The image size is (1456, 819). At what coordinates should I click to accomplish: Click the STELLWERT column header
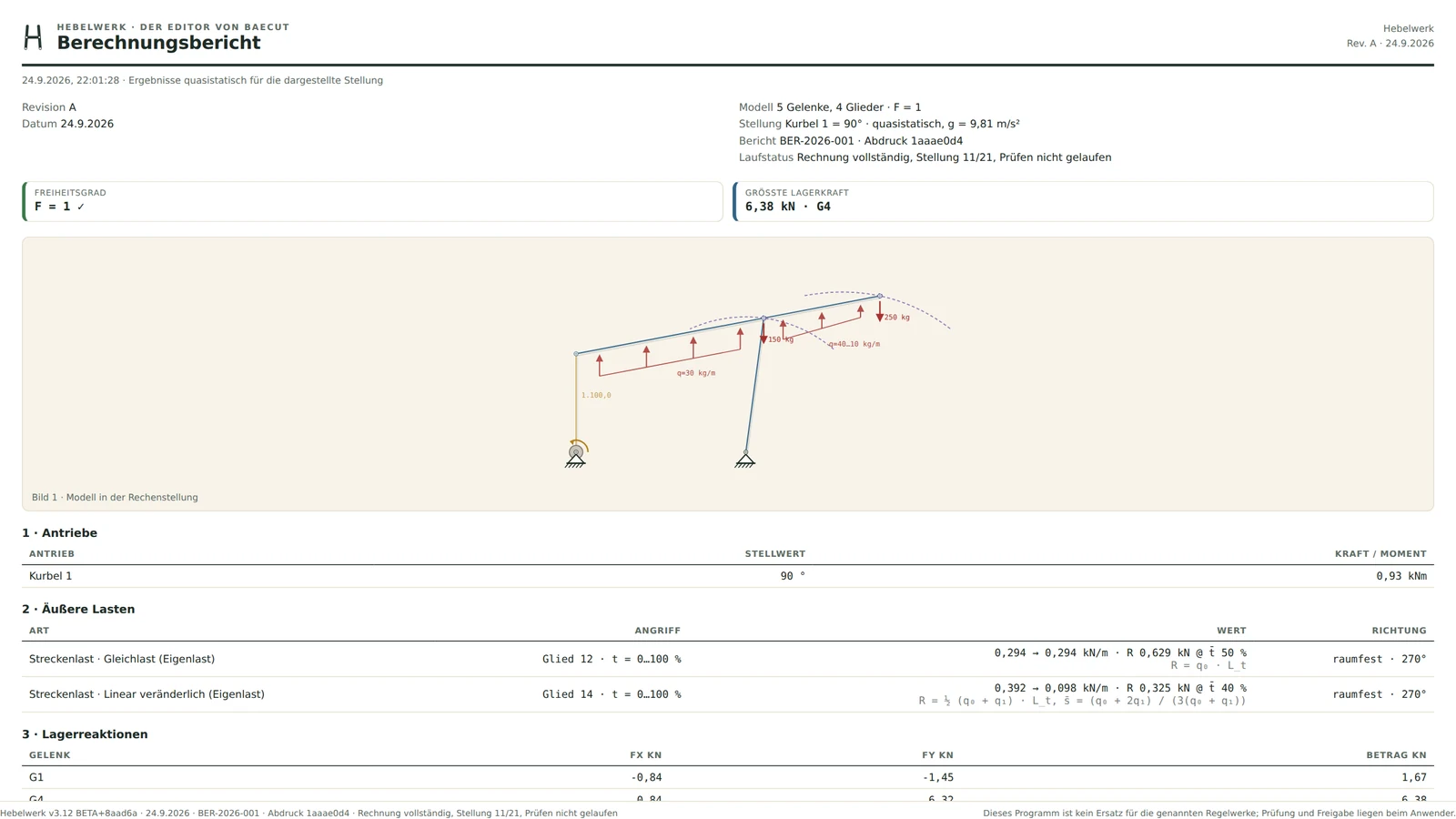tap(775, 554)
